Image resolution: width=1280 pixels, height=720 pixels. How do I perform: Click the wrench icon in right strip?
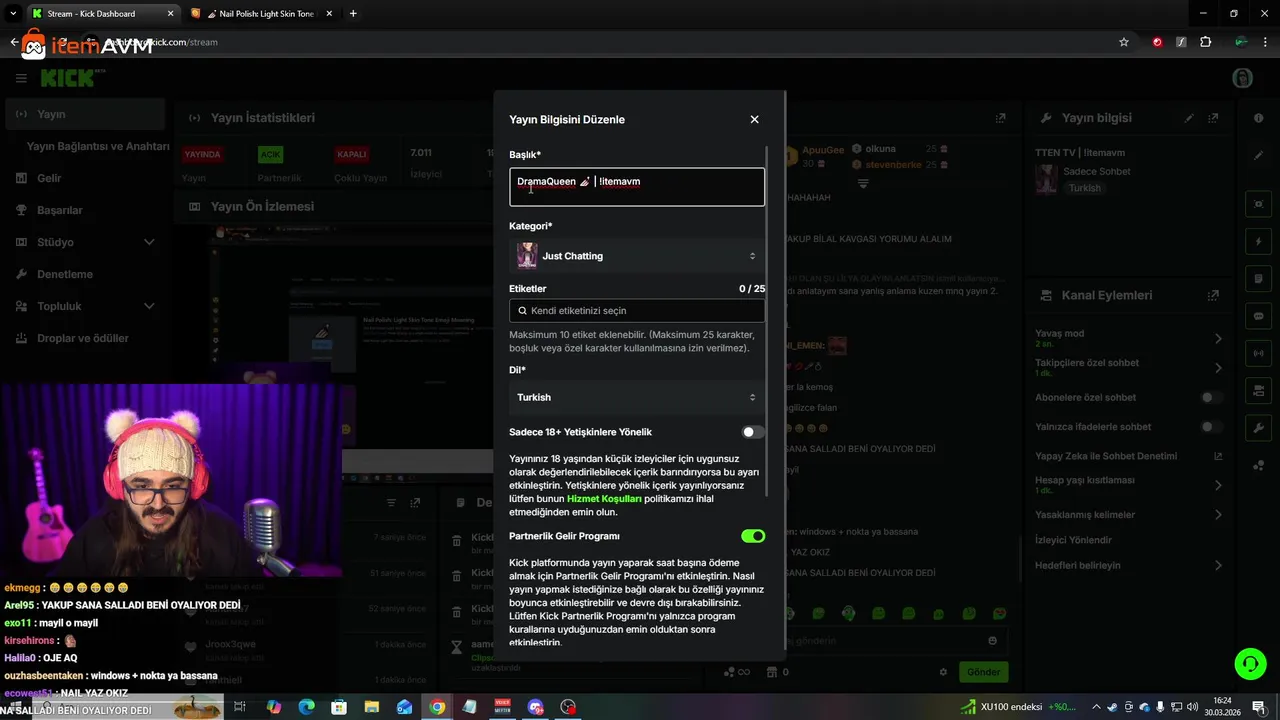pos(1258,428)
